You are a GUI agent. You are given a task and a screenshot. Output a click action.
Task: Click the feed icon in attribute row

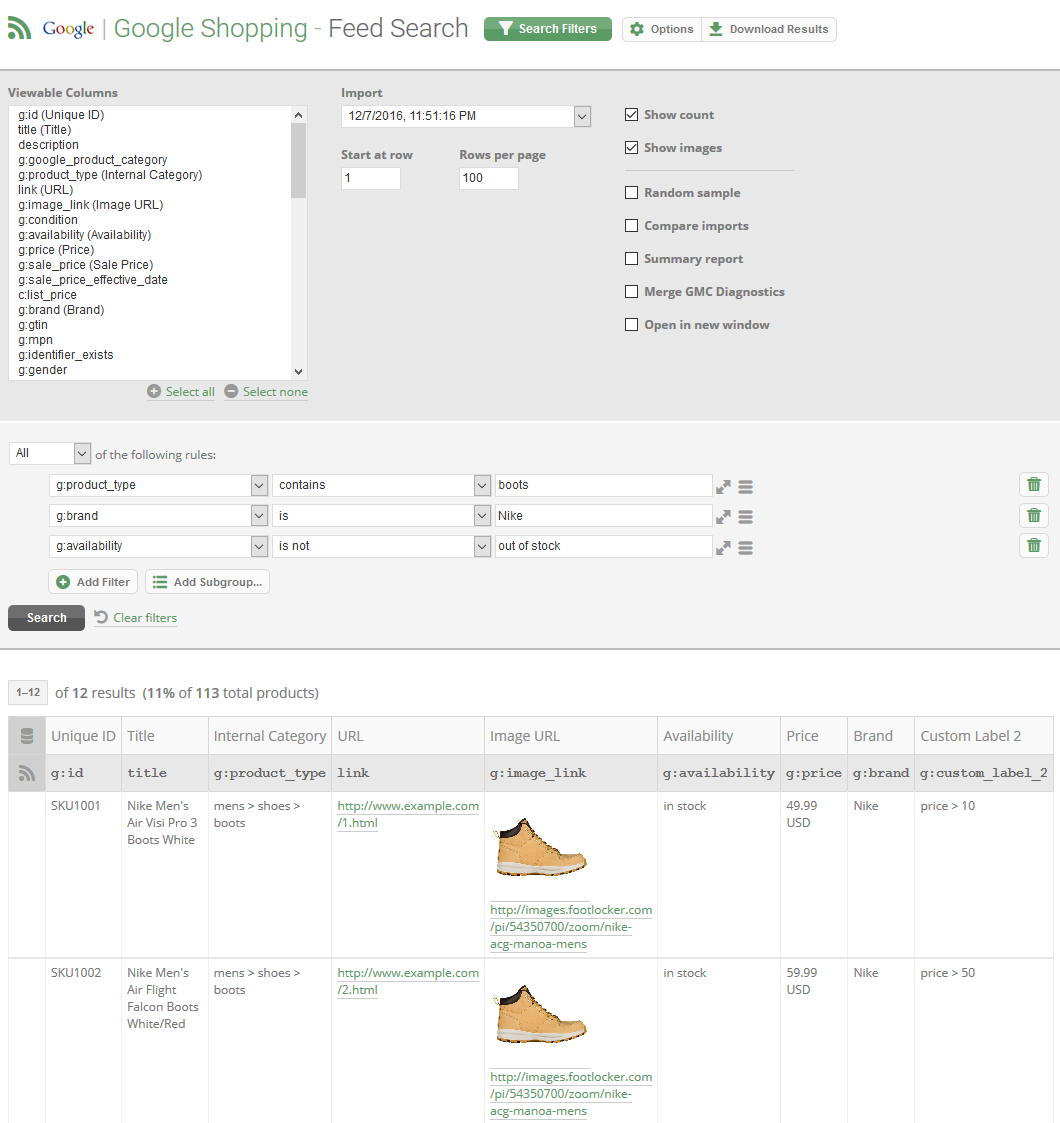pos(26,773)
